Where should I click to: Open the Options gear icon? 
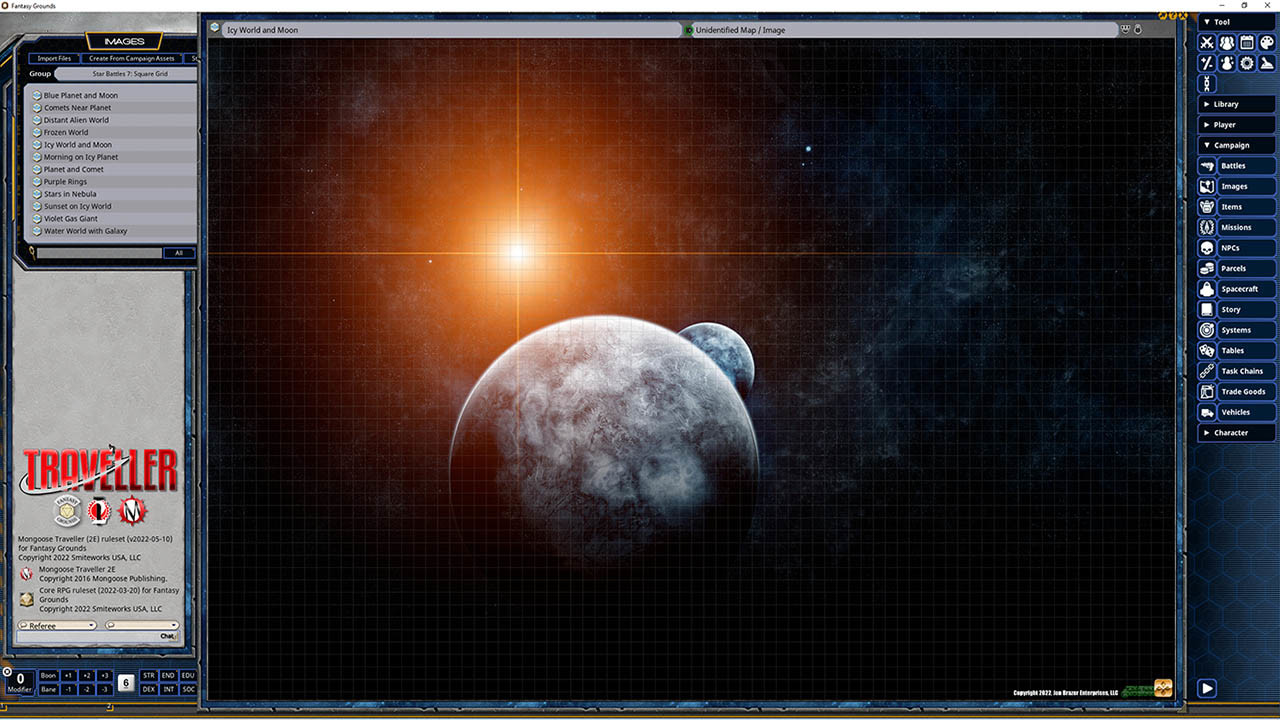click(1247, 63)
